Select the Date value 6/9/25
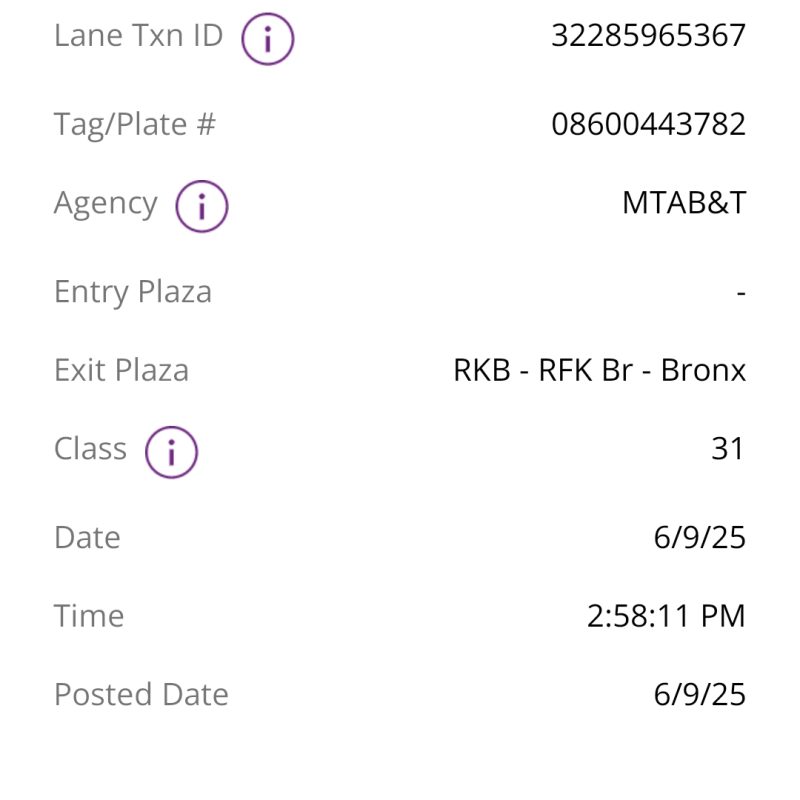Viewport: 800px width, 800px height. pos(699,537)
